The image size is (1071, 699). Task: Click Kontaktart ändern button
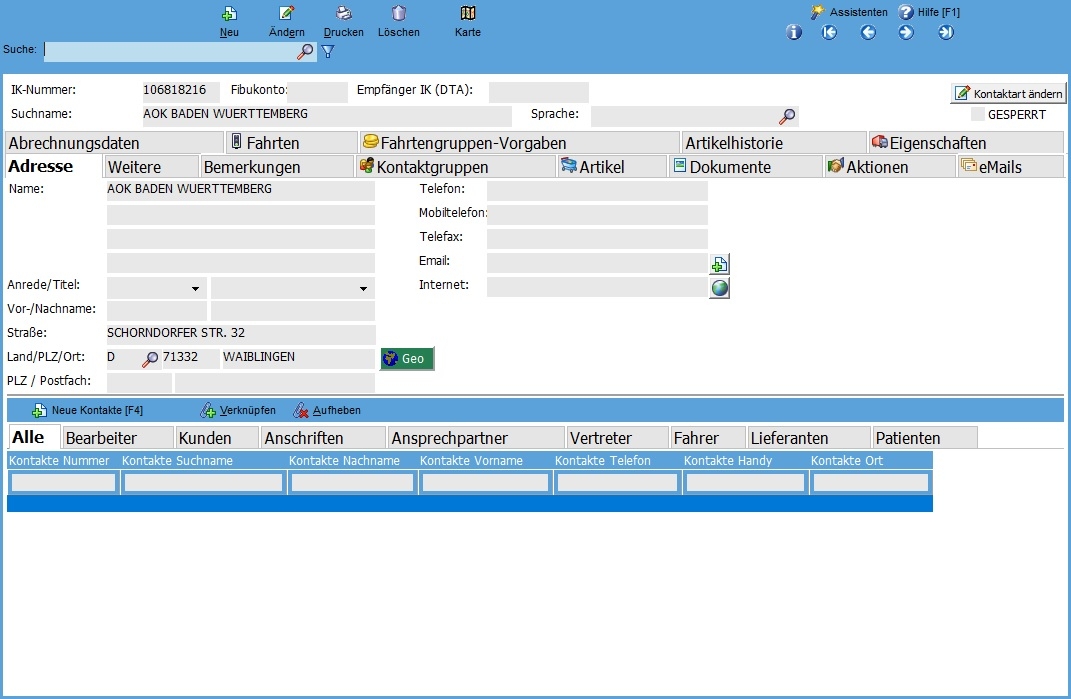(x=1008, y=94)
